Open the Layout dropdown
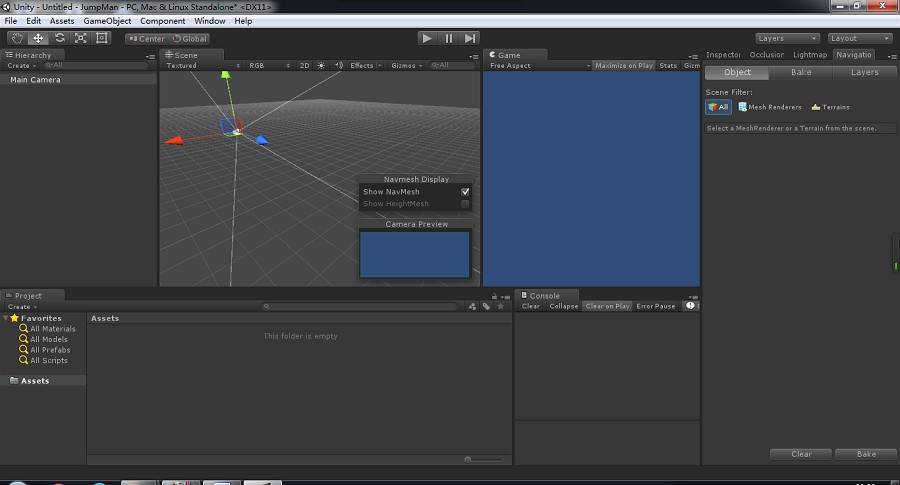900x485 pixels. tap(860, 38)
